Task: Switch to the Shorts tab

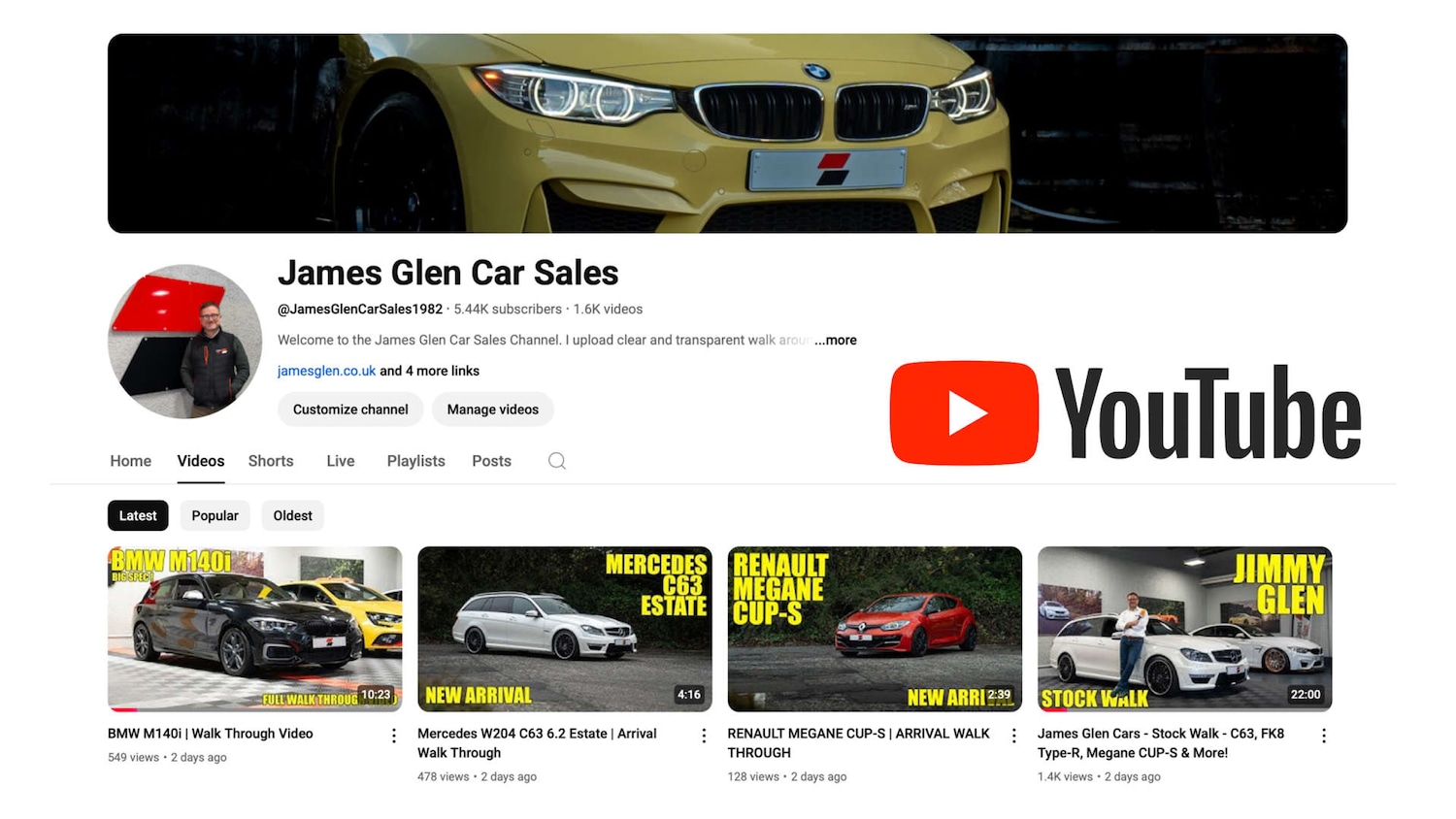Action: pyautogui.click(x=270, y=461)
